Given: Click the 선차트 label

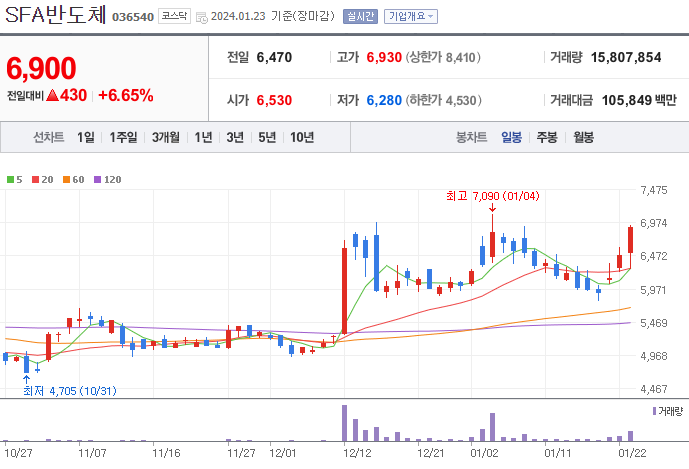Looking at the screenshot, I should tap(49, 138).
